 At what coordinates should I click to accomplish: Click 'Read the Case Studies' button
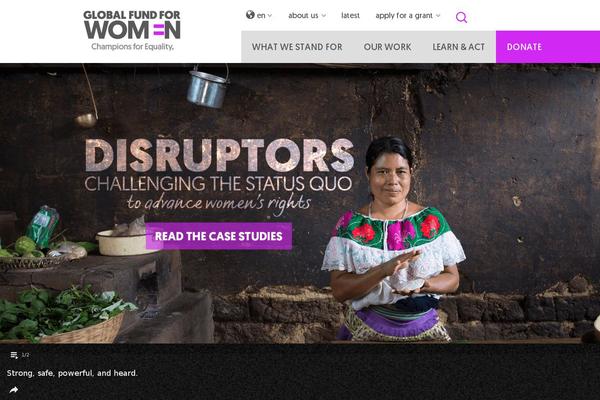point(218,236)
